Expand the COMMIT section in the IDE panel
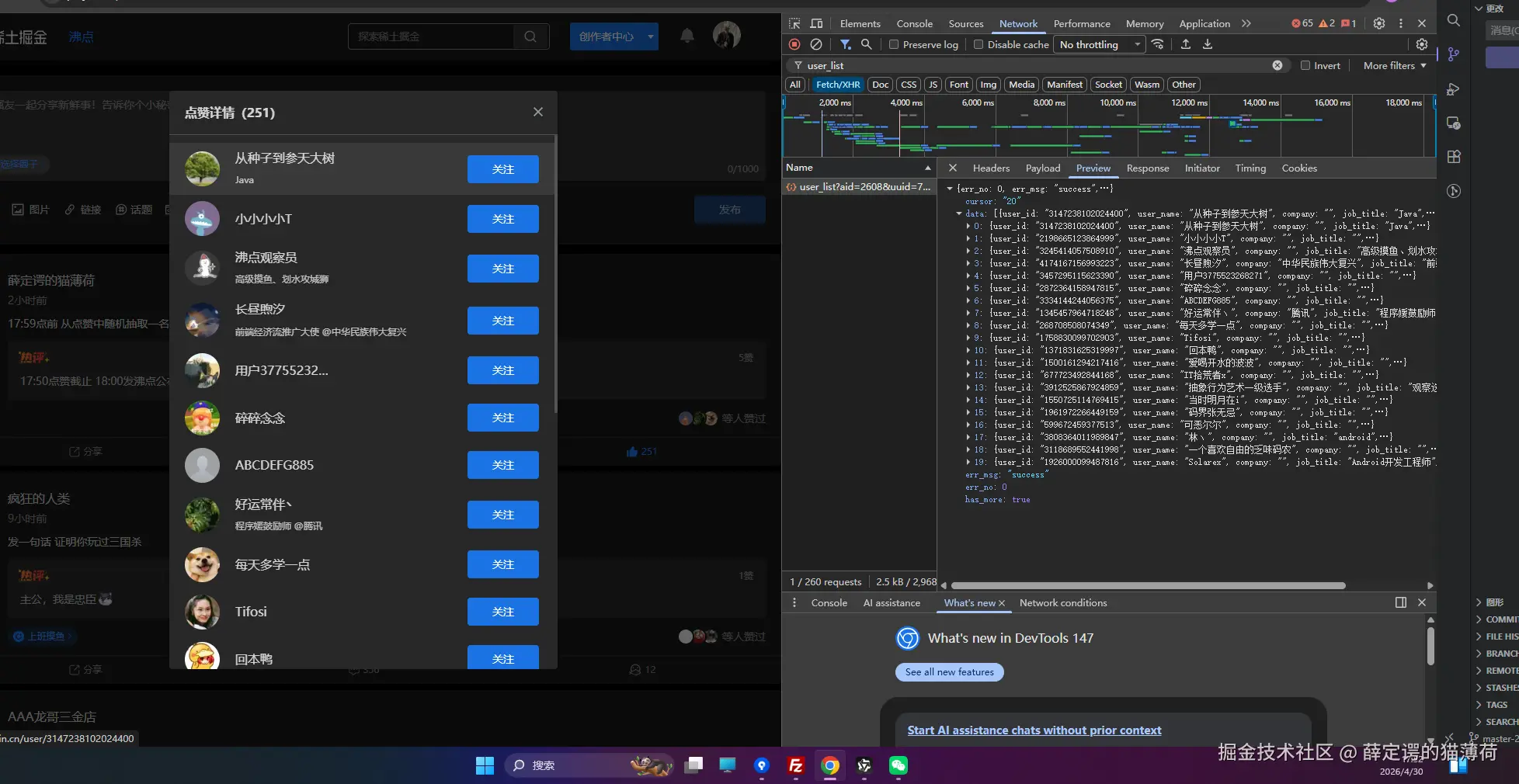 1479,619
